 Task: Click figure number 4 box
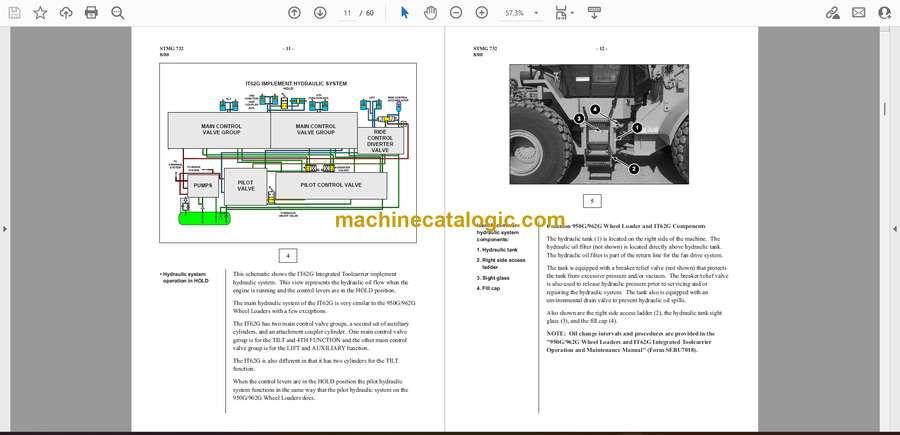pos(288,256)
